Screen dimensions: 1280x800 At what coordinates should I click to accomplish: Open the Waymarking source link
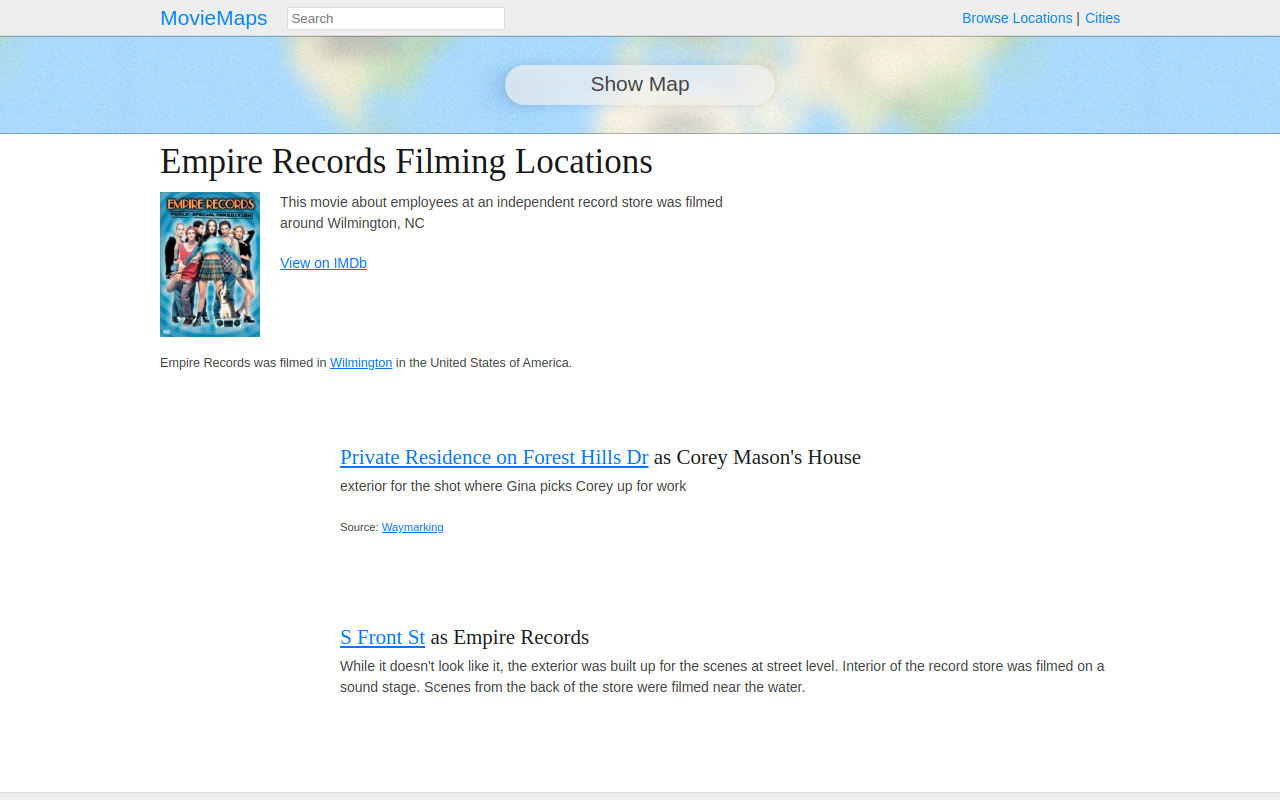412,527
